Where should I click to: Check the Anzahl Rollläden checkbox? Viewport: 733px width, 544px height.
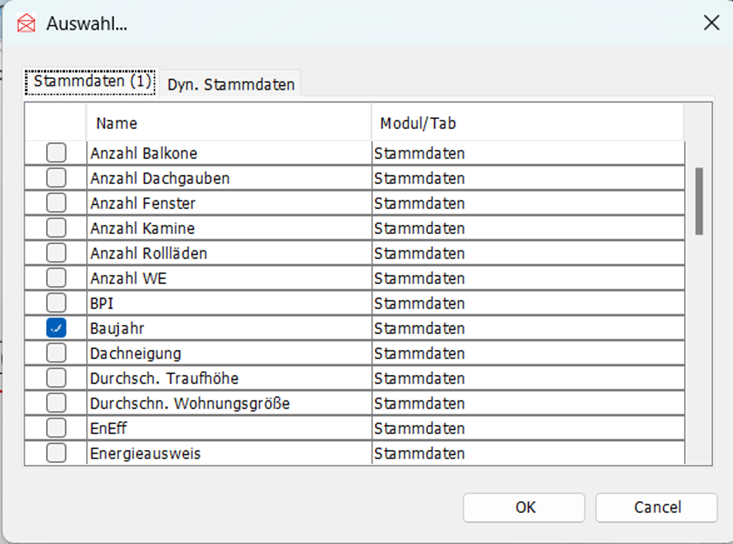click(57, 253)
